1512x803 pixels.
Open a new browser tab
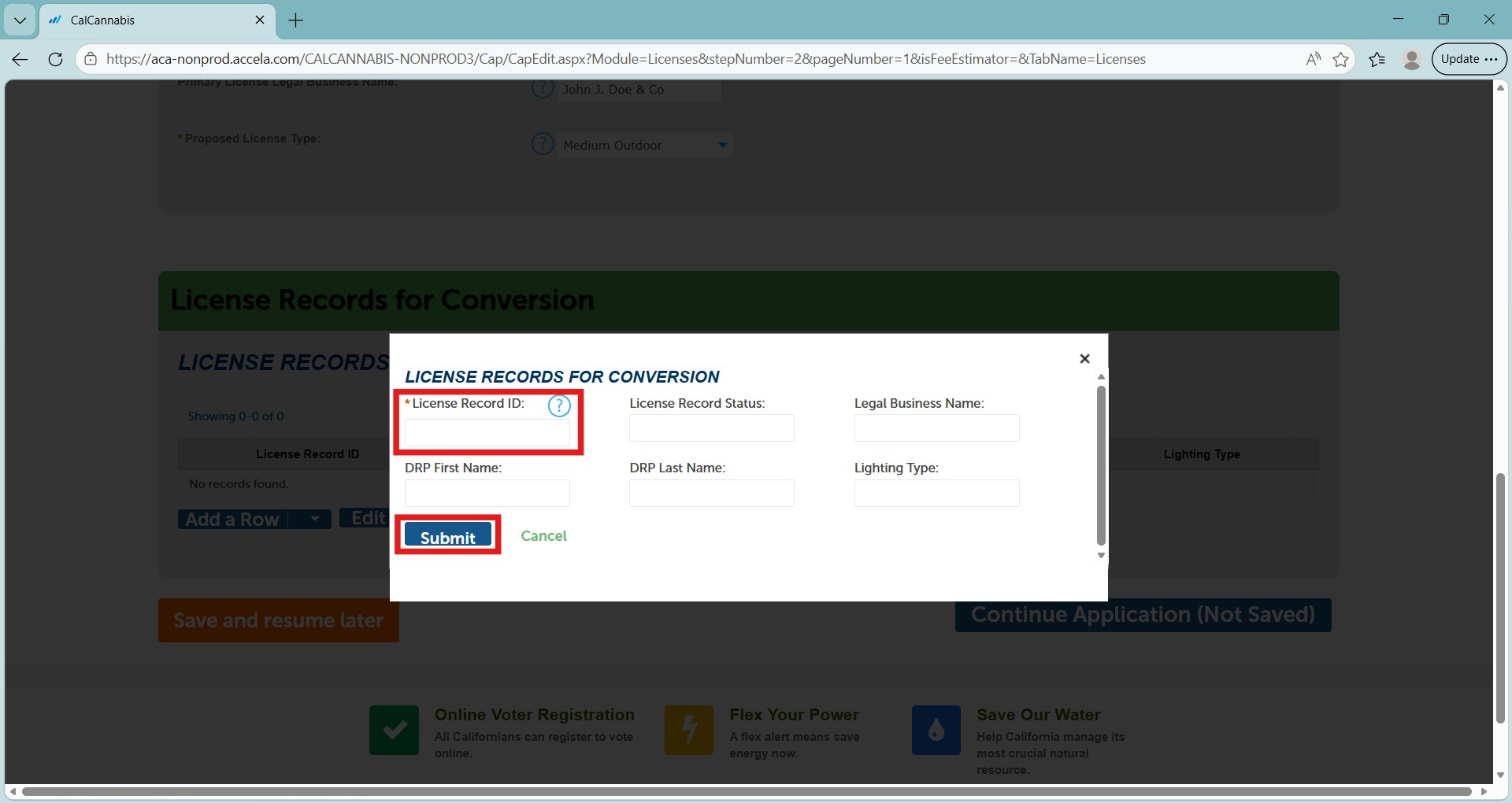coord(296,20)
